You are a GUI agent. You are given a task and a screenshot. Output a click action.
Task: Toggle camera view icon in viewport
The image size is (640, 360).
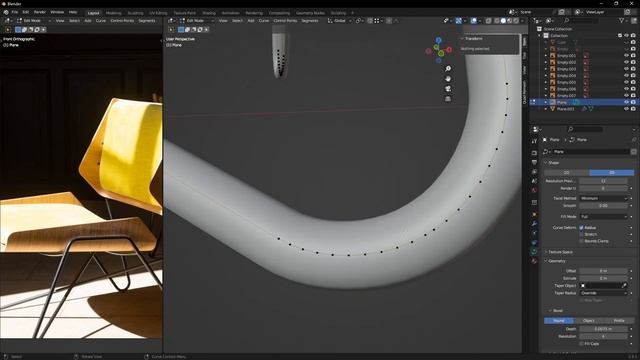click(x=448, y=89)
